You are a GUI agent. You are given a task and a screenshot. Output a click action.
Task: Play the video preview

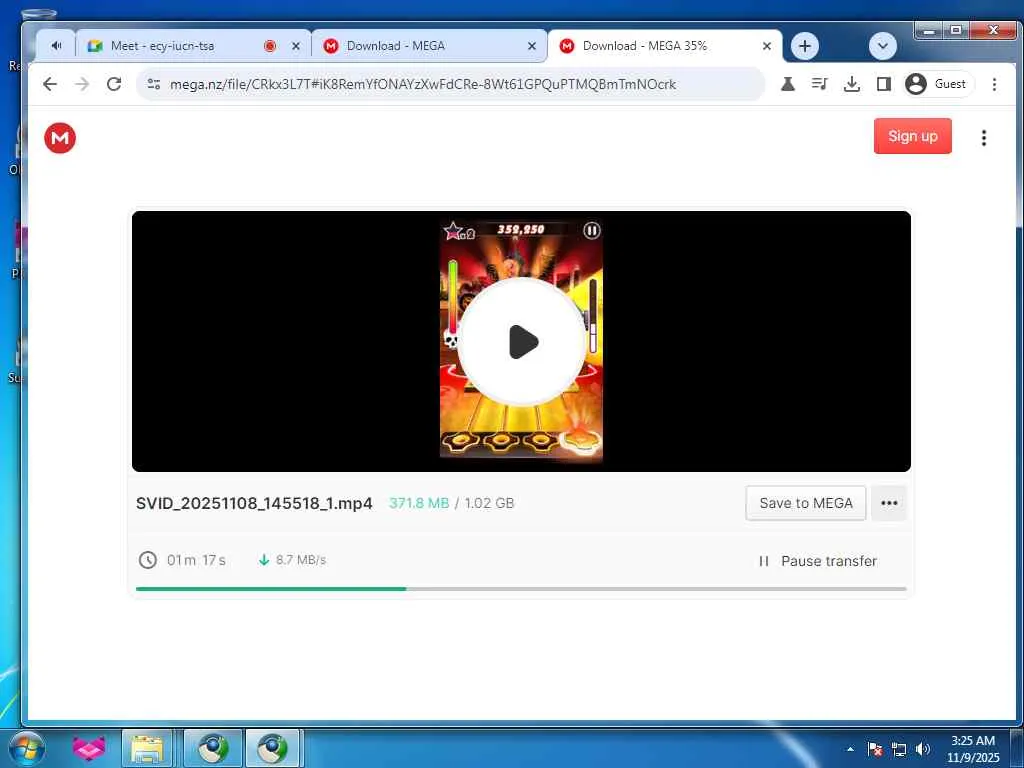521,342
